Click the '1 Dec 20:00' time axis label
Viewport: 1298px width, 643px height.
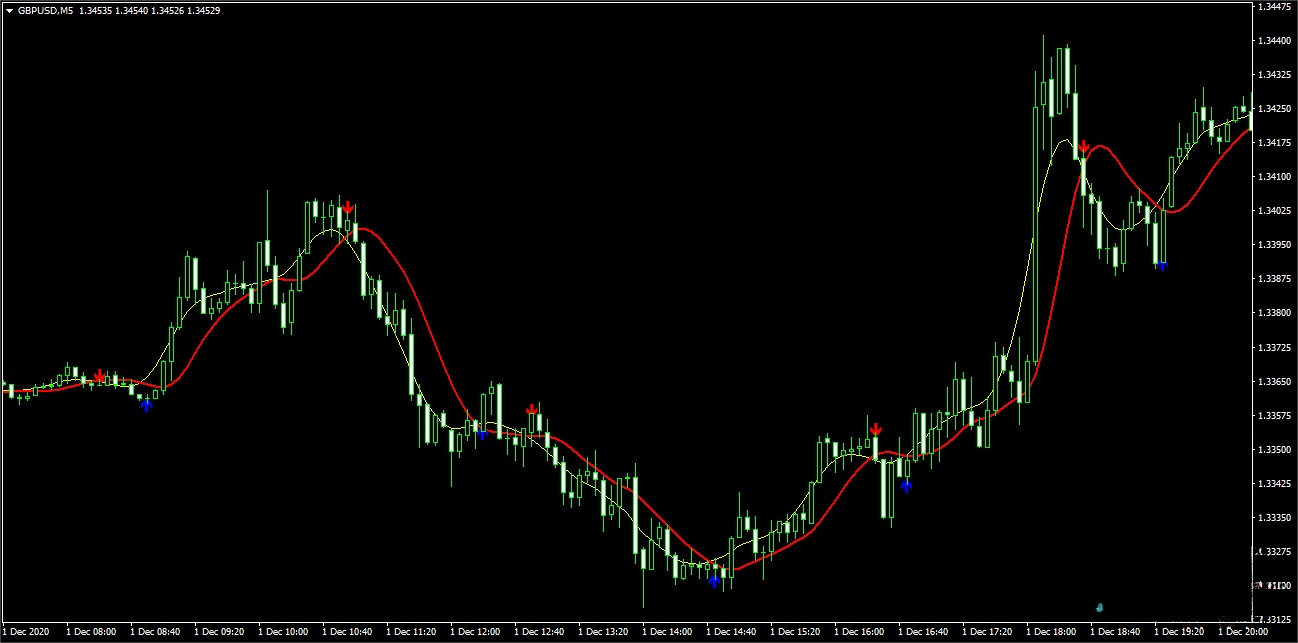point(1243,632)
